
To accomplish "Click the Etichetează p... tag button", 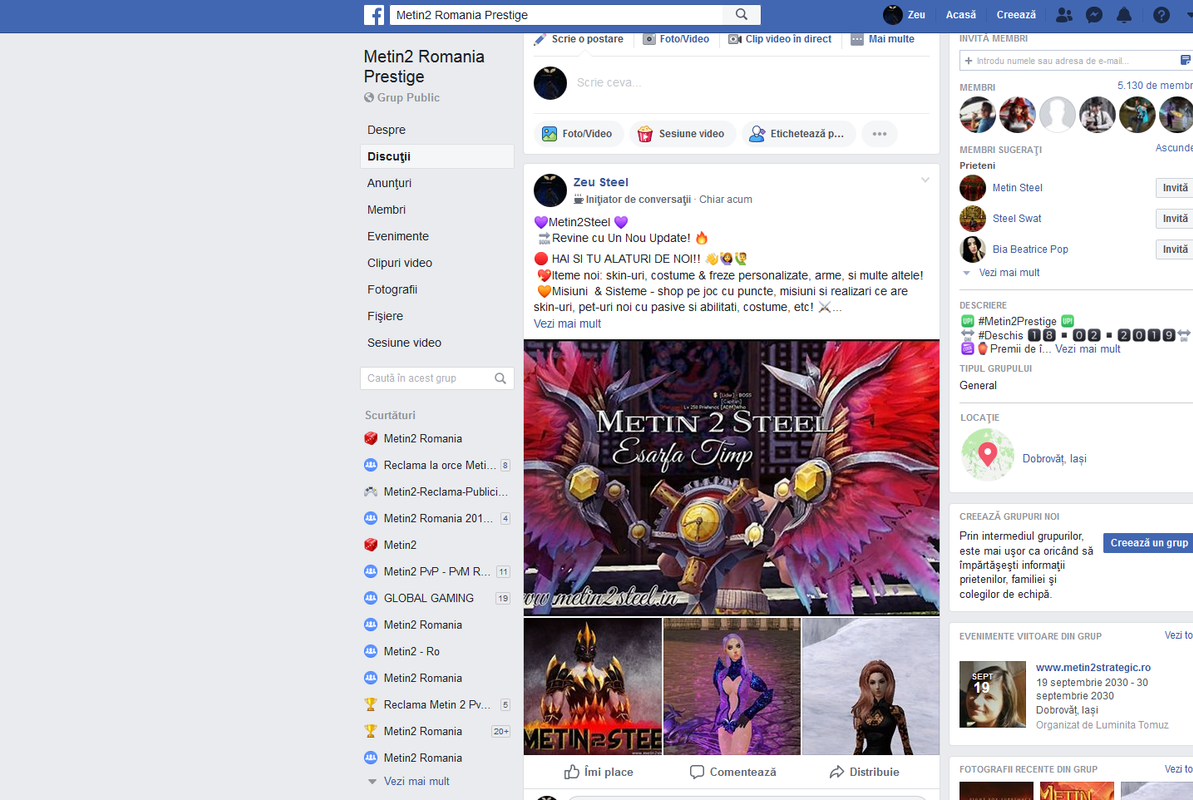I will click(797, 134).
